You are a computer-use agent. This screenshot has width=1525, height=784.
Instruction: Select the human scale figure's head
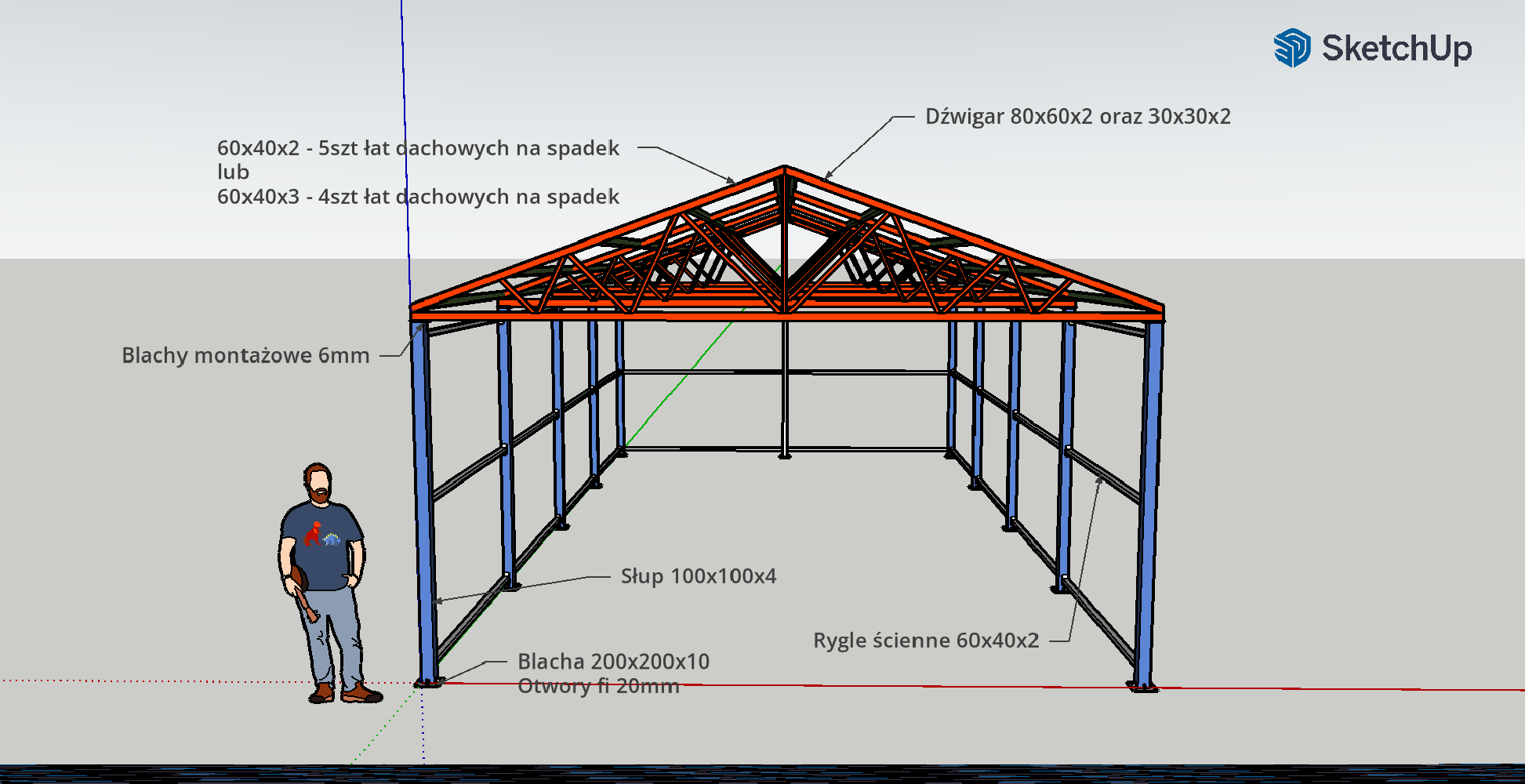coord(318,482)
